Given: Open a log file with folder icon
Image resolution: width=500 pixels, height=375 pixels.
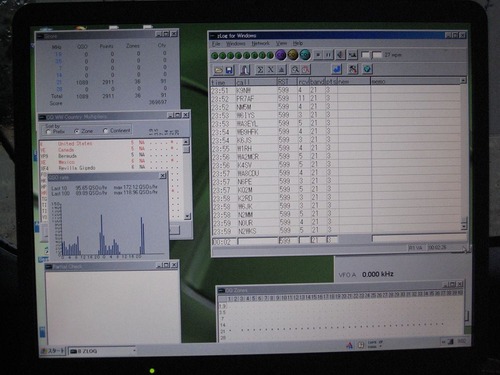Looking at the screenshot, I should click(x=219, y=70).
